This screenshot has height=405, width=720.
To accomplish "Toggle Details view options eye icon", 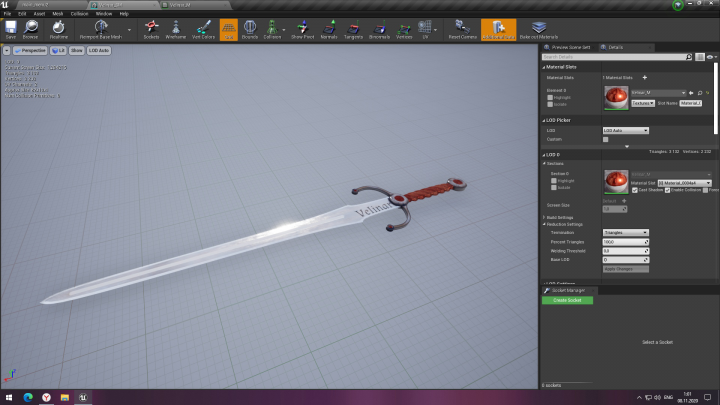I will click(x=710, y=57).
